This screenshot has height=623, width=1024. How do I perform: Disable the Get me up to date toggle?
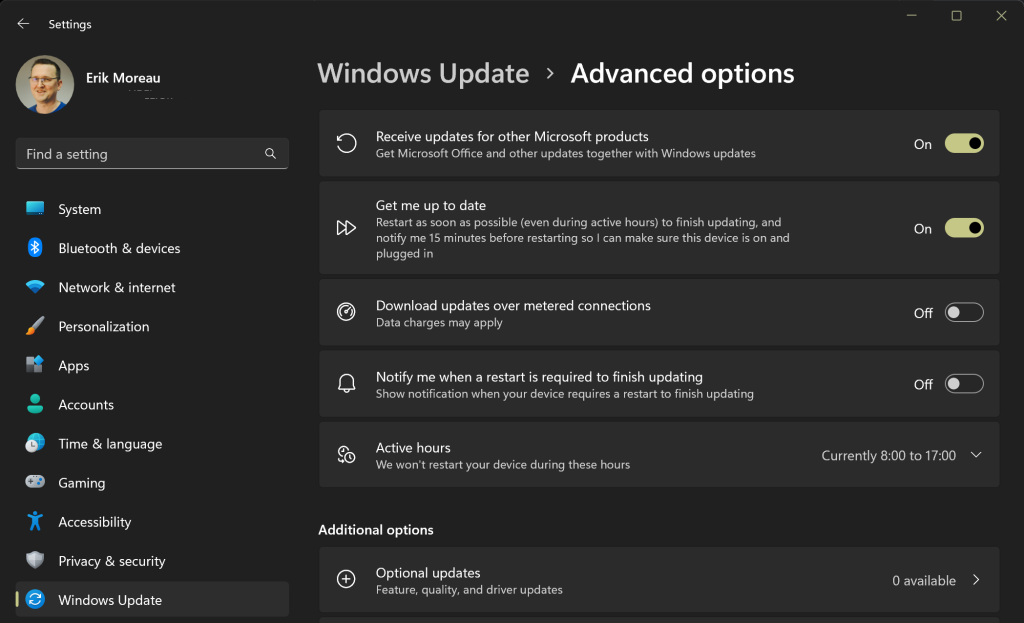click(x=964, y=228)
